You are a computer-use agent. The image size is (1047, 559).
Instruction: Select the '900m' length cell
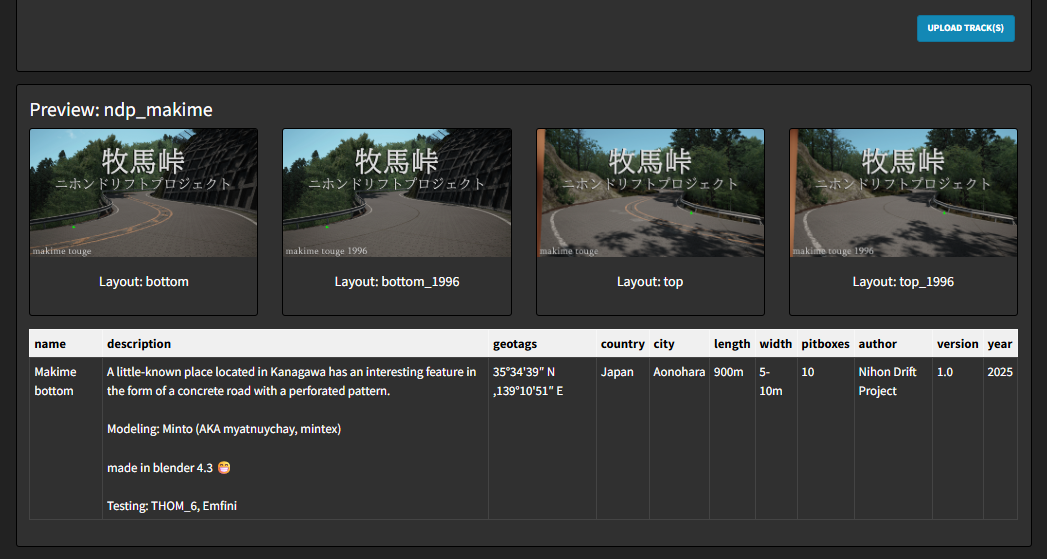pos(728,372)
